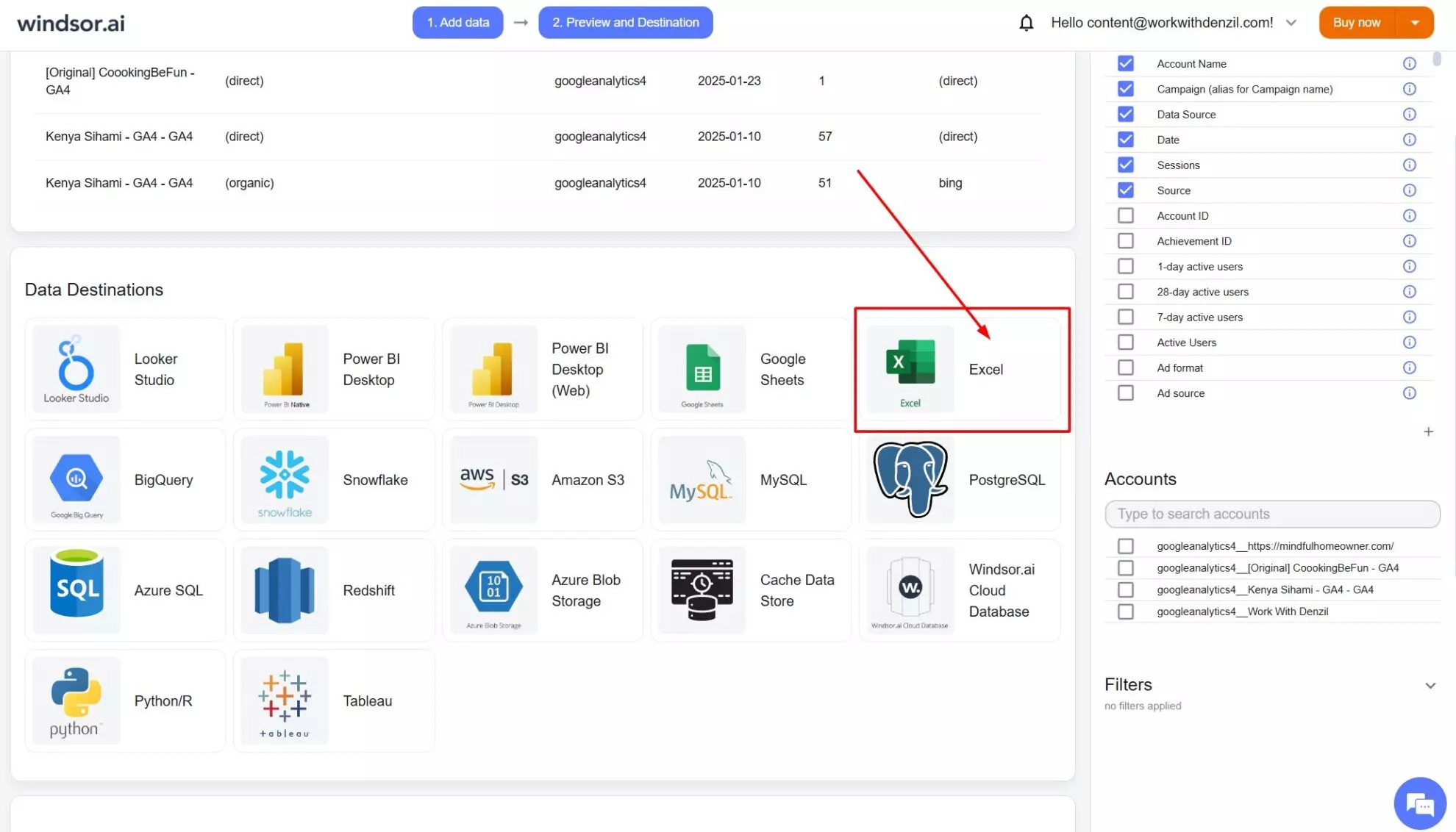The width and height of the screenshot is (1456, 832).
Task: Uncheck the Account Name field
Action: coord(1125,63)
